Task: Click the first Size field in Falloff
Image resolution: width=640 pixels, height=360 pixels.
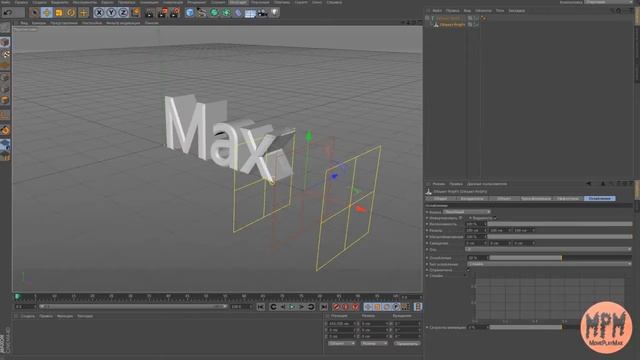Action: click(x=476, y=231)
